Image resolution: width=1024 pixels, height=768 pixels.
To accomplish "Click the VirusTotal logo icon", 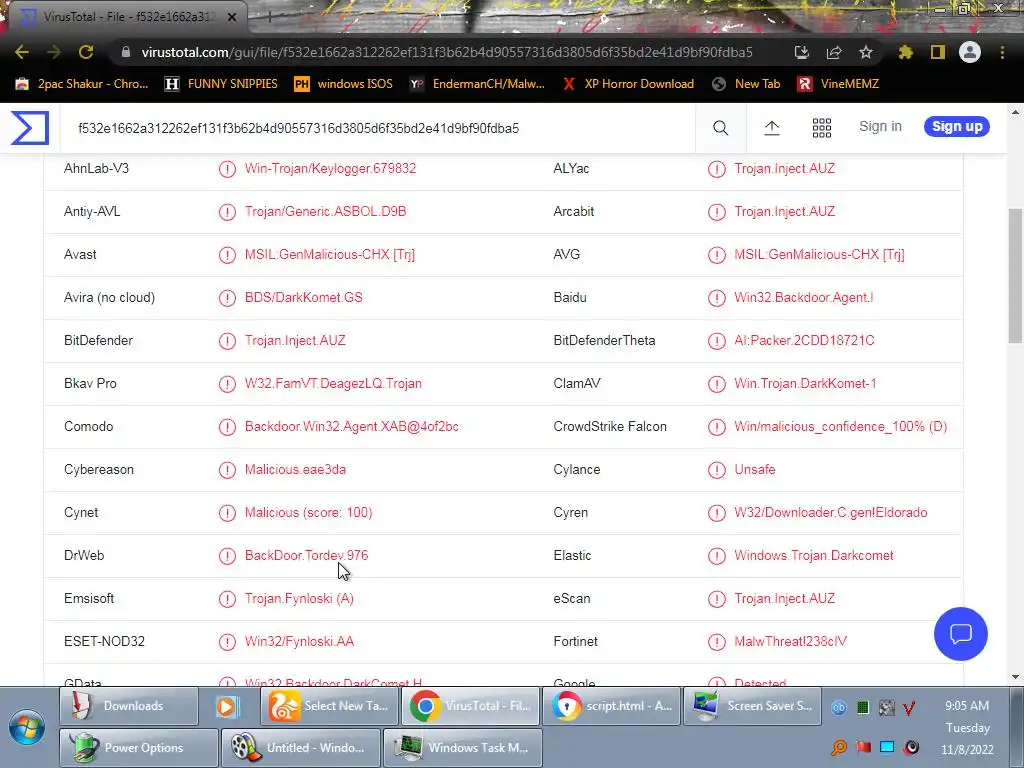I will (x=29, y=127).
